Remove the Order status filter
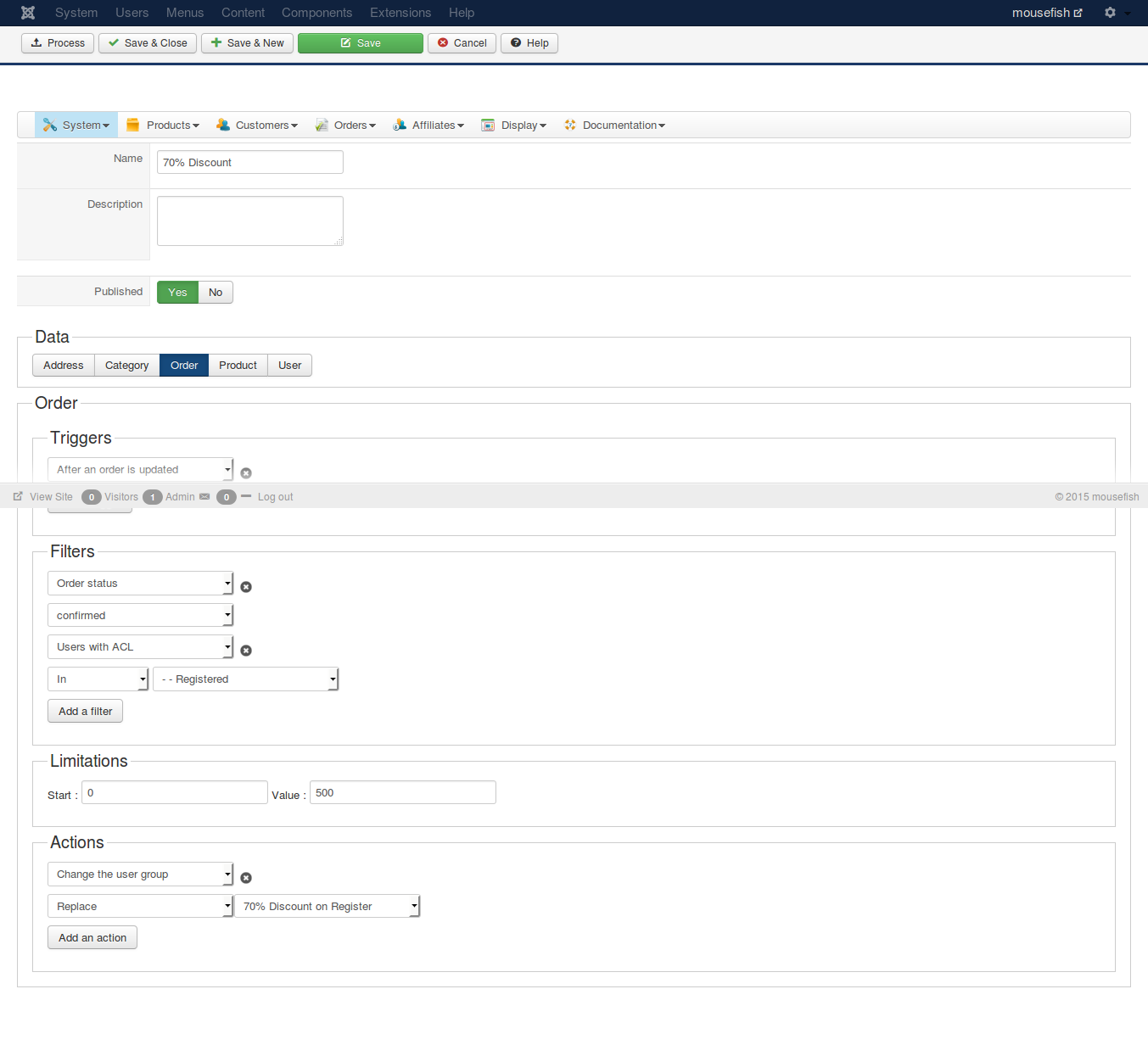 [x=246, y=587]
